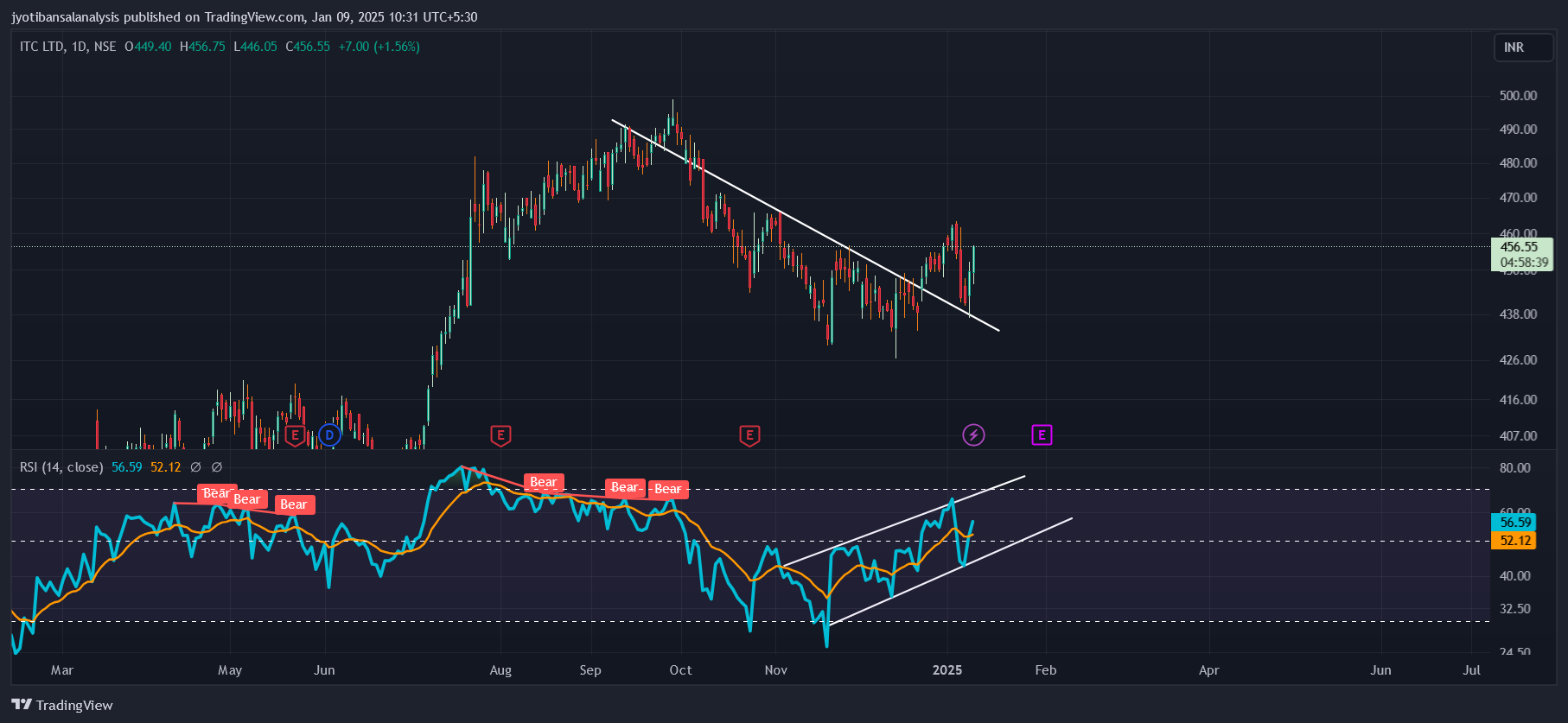The height and width of the screenshot is (723, 1568).
Task: Select the Bear label above October on RSI
Action: (668, 489)
